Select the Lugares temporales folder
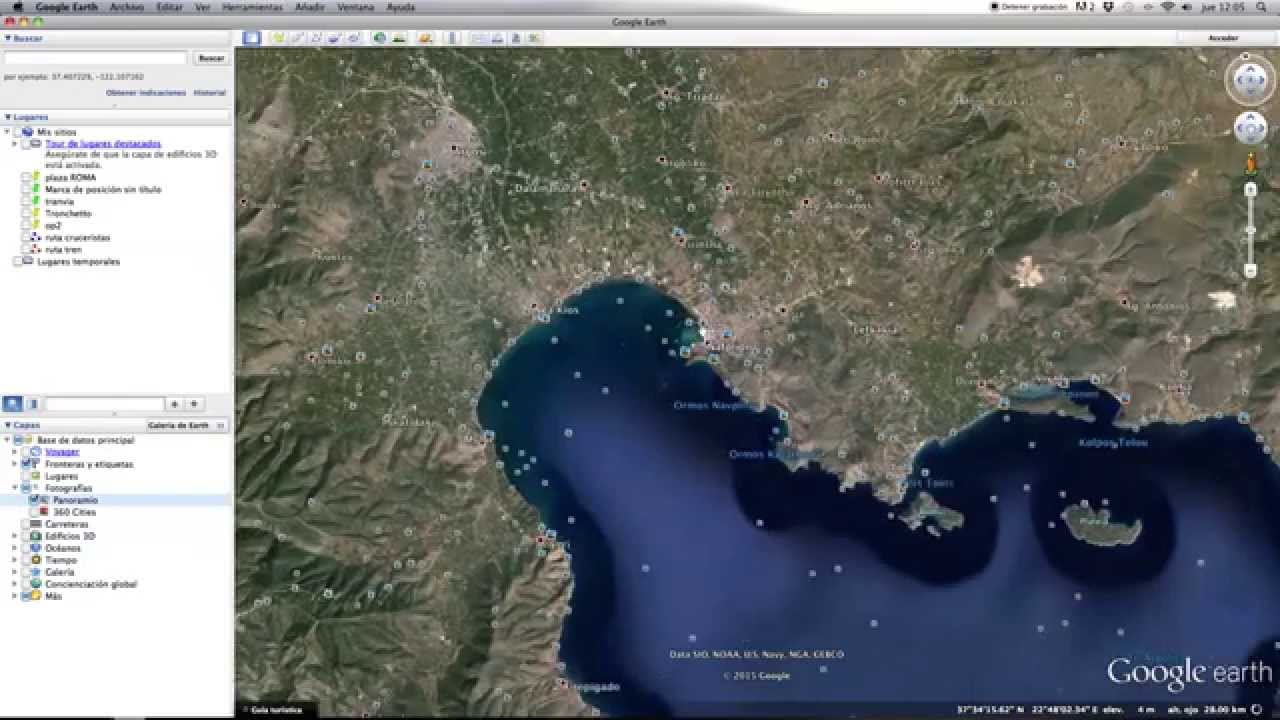Screen dimensions: 1280x720 pos(78,262)
